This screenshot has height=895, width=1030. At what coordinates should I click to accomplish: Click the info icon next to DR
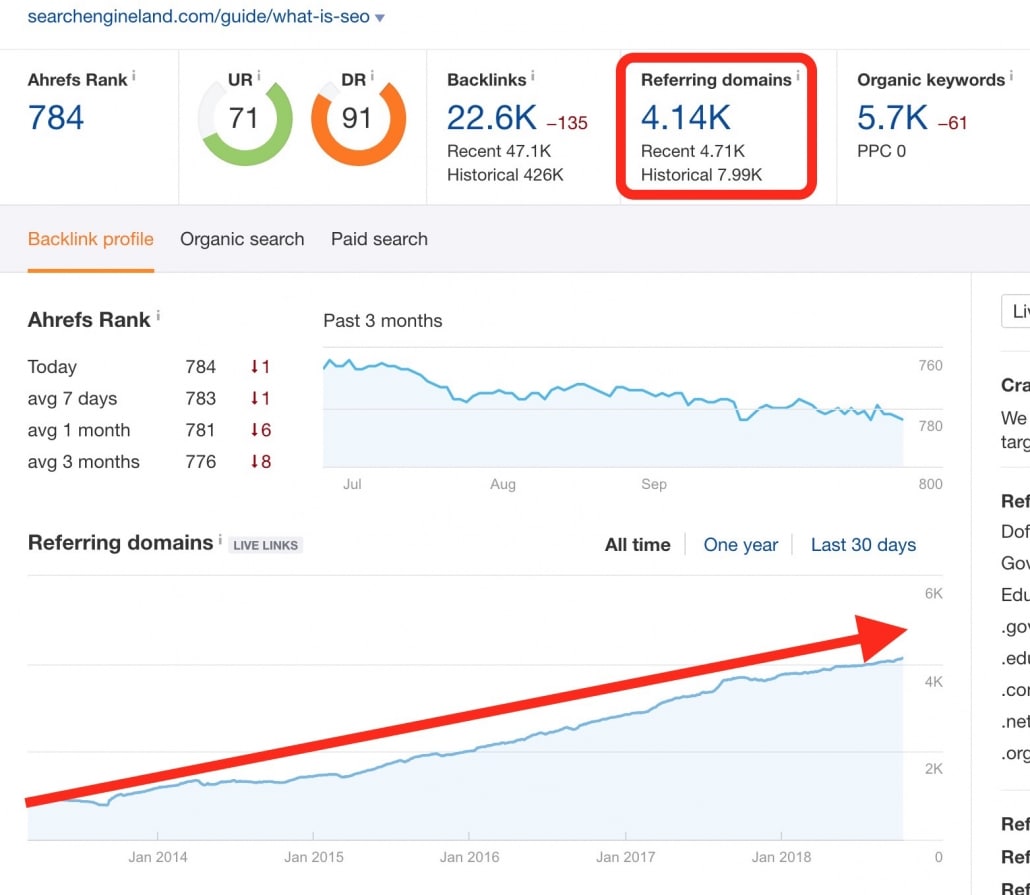[372, 76]
